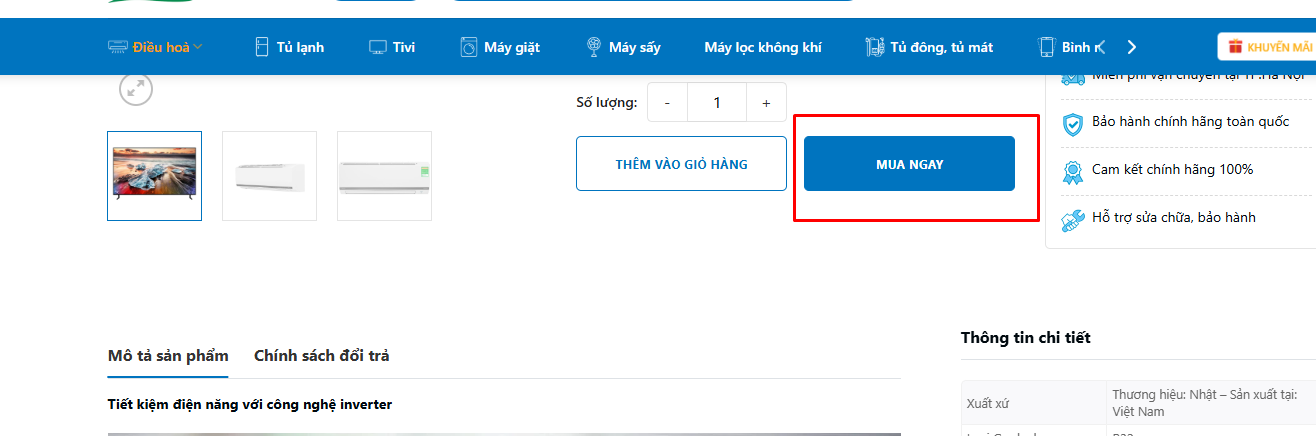
Task: Click the phone-shaped icon beside Bình
Action: tap(1047, 46)
